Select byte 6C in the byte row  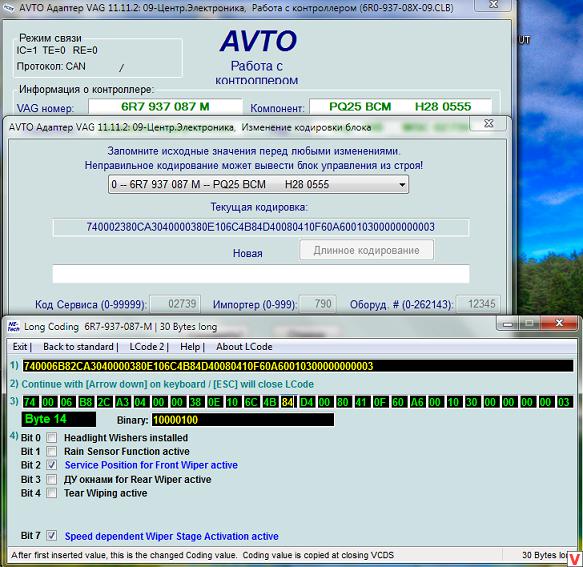[251, 402]
